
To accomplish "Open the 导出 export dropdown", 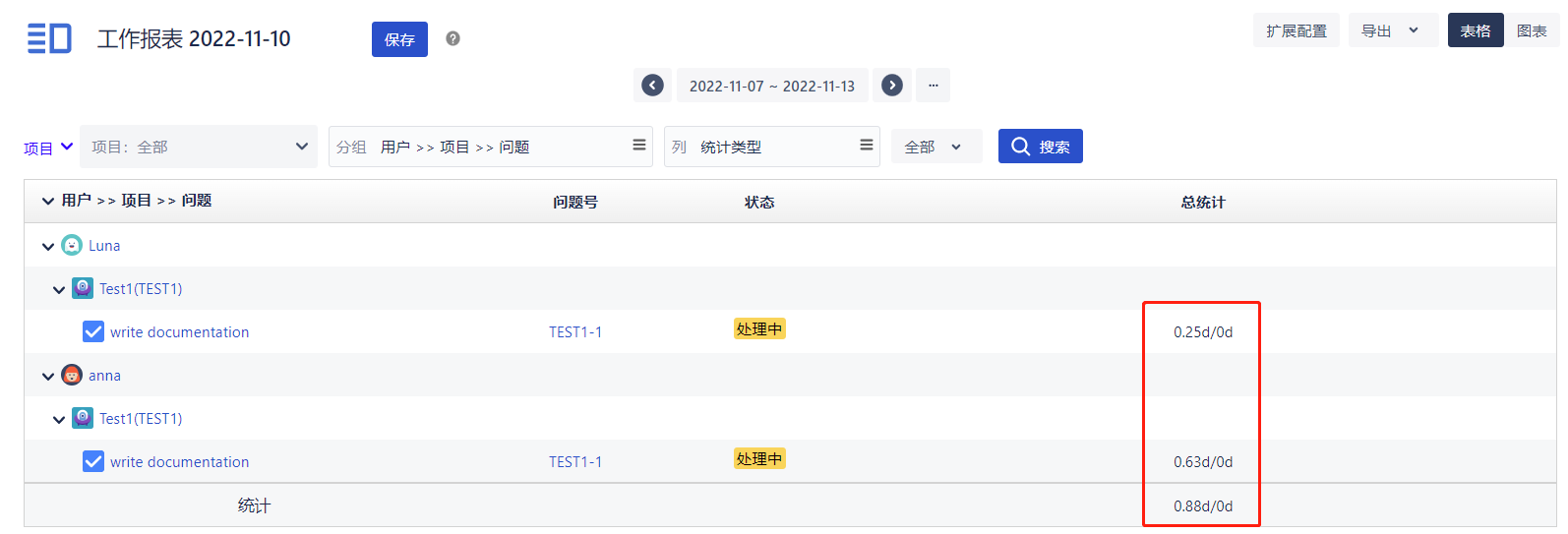I will pos(1392,30).
